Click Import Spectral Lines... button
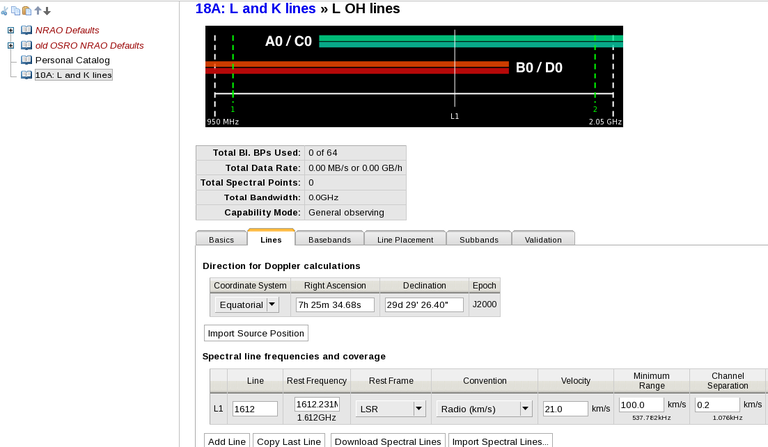The width and height of the screenshot is (768, 447). point(500,441)
